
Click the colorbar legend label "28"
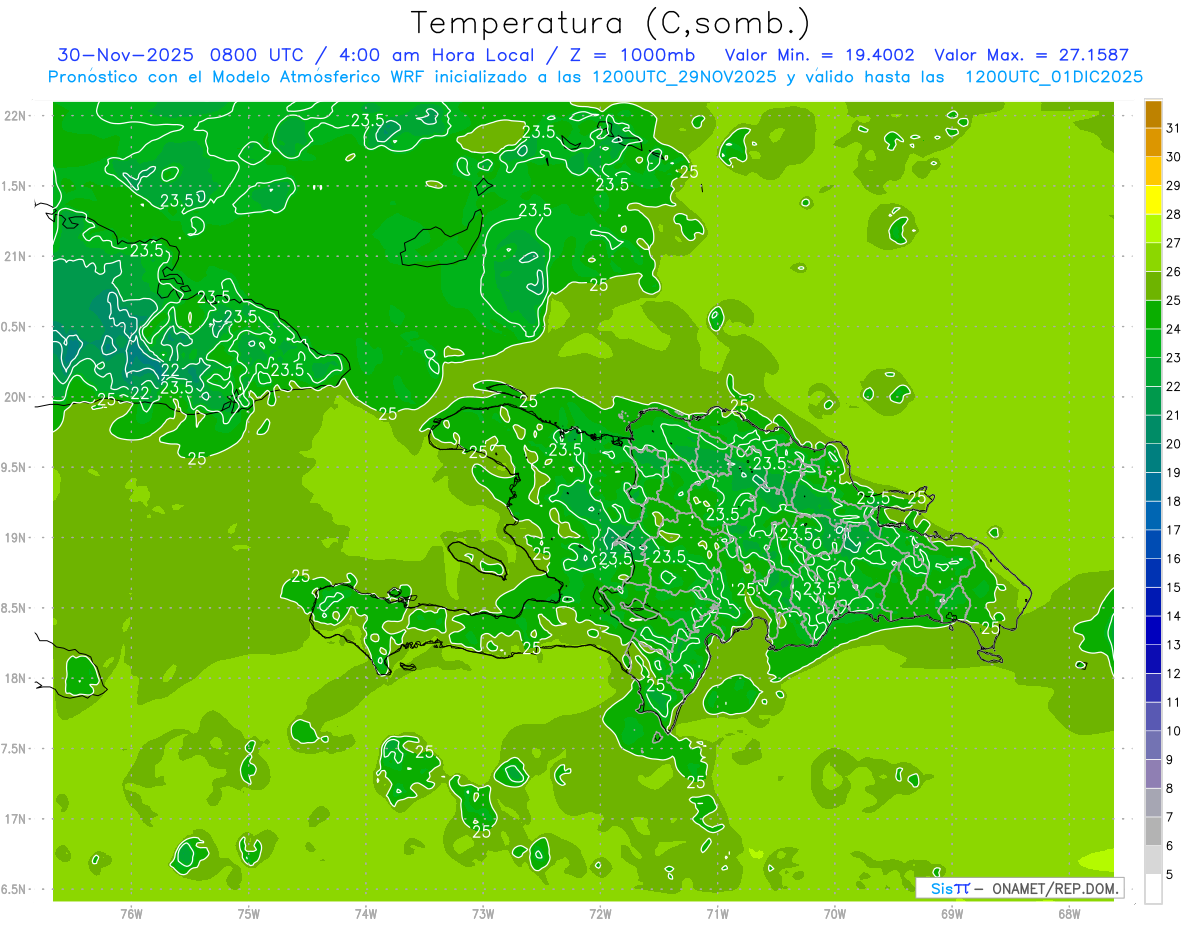click(1173, 214)
